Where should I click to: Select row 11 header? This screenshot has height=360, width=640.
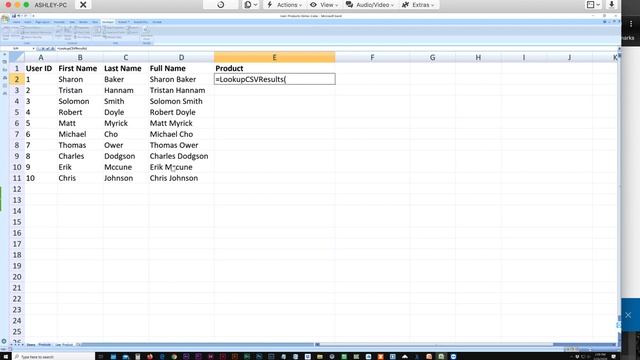[x=17, y=178]
